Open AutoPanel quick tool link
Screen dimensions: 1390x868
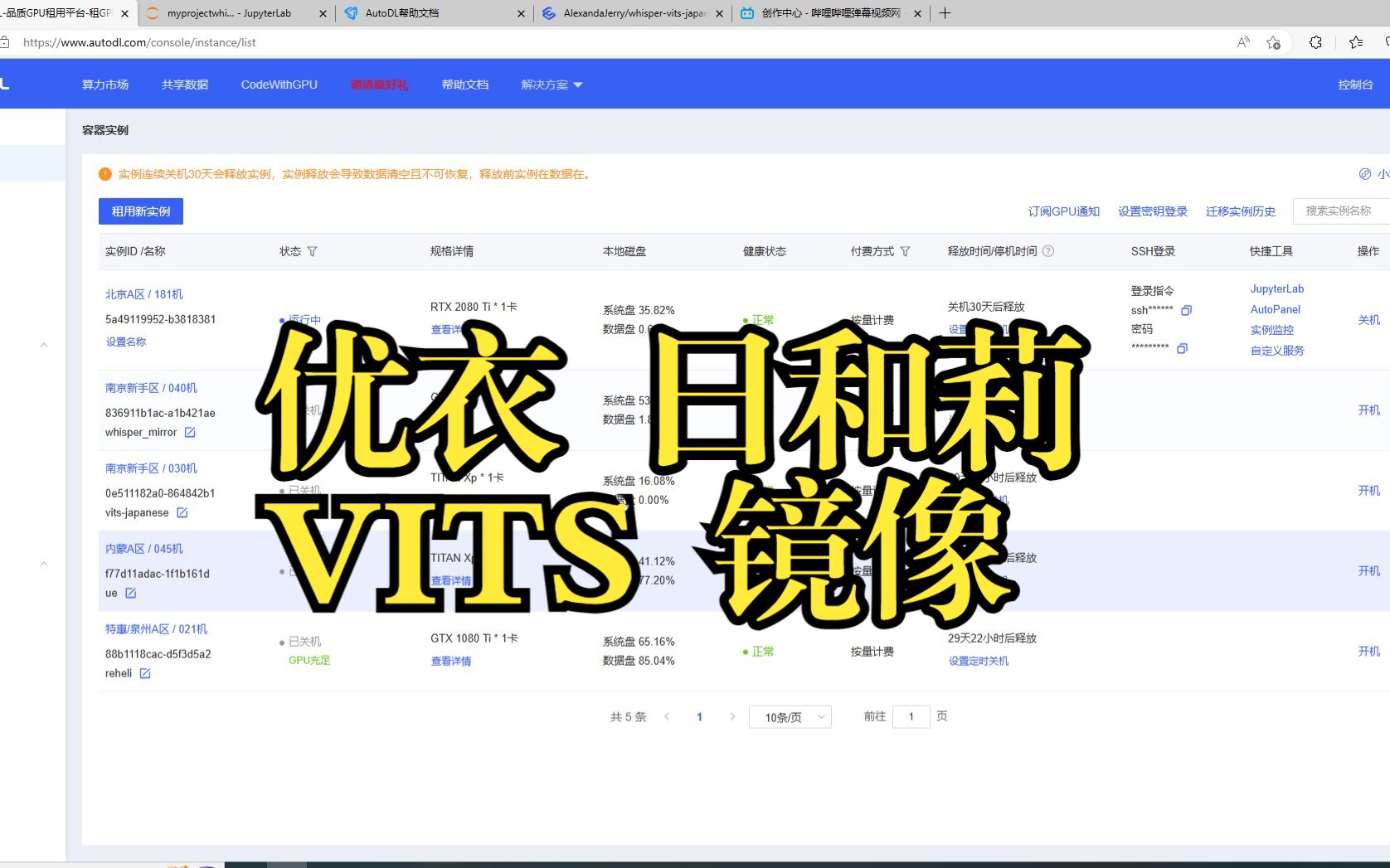coord(1276,309)
